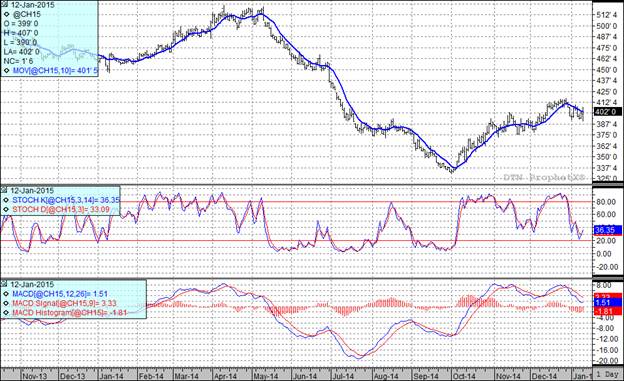Click the Oct-14 label on the time axis
The height and width of the screenshot is (381, 624).
[x=464, y=376]
